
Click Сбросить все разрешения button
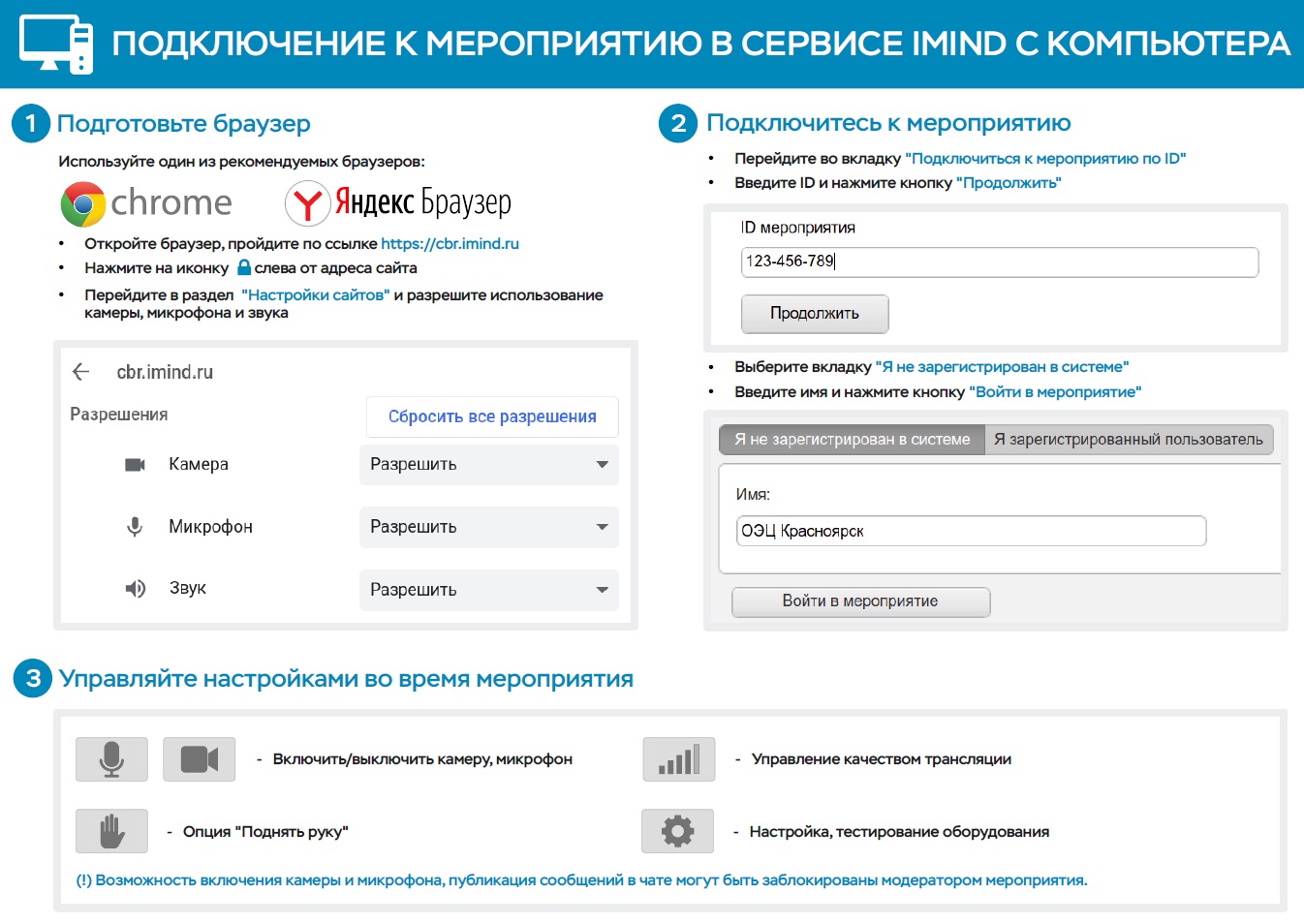492,416
